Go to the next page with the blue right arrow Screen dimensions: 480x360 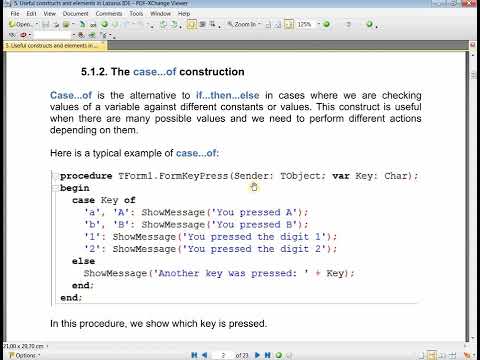(x=257, y=355)
